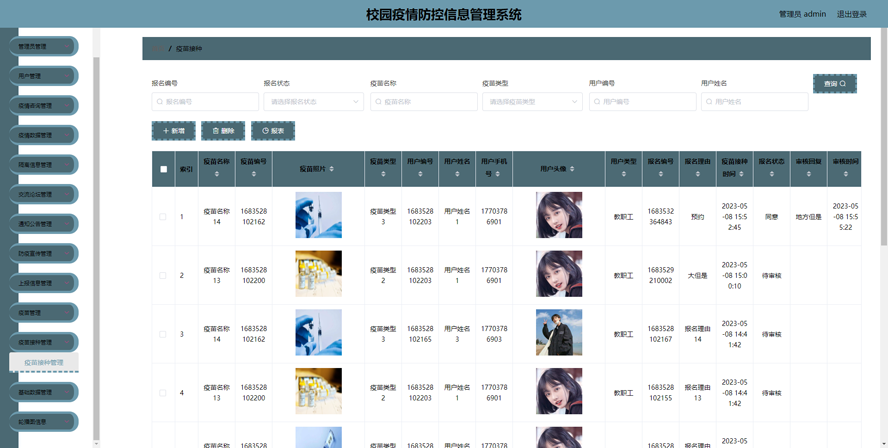
Task: Click sort arrows beside 疫苗照片 header
Action: pyautogui.click(x=332, y=169)
